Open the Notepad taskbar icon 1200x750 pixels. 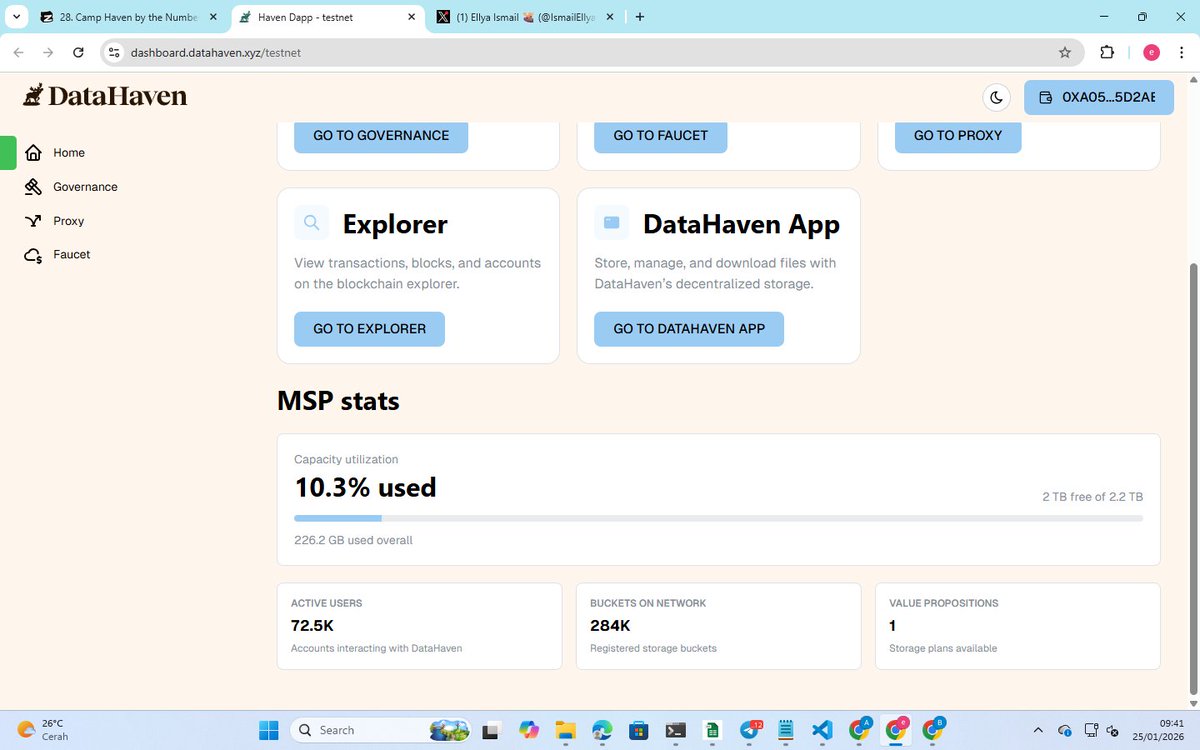[x=786, y=730]
